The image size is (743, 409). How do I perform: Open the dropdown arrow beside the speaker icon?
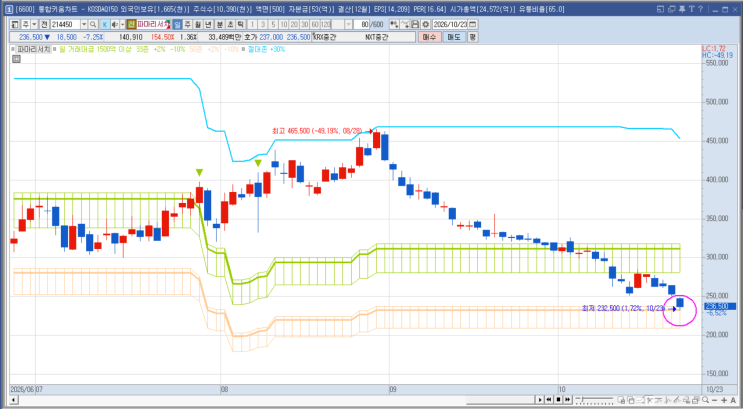[x=122, y=24]
